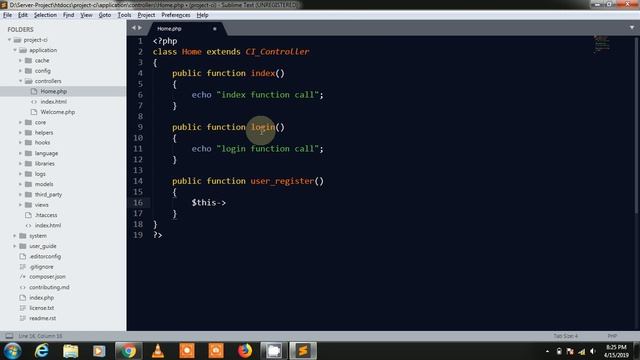The image size is (640, 360).
Task: Change Tab Size setting in status bar
Action: point(566,336)
